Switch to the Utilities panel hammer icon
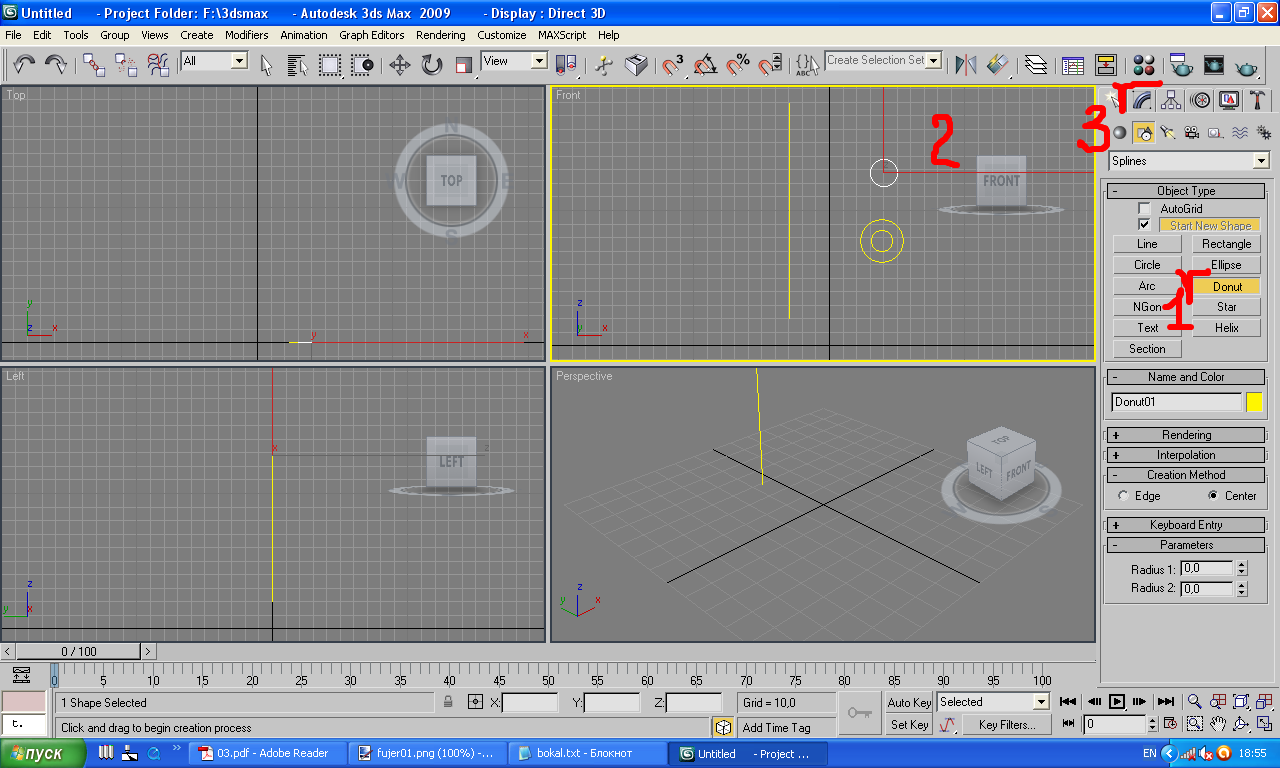1280x768 pixels. click(x=1258, y=100)
